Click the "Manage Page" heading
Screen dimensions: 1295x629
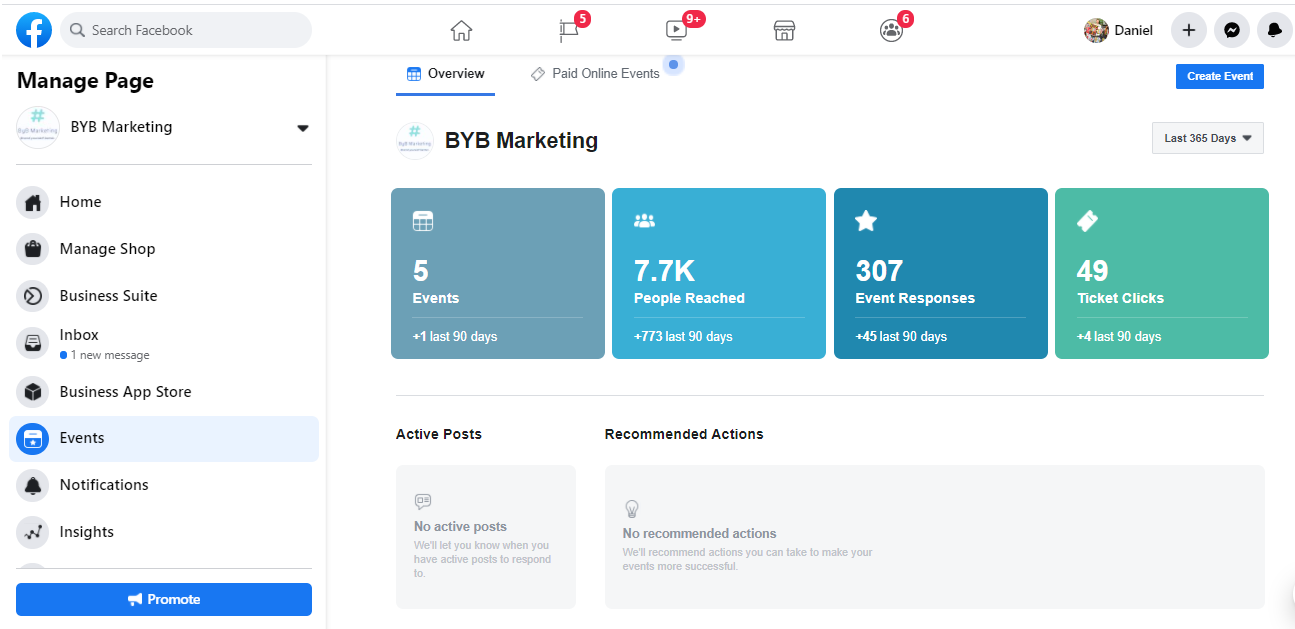(85, 81)
